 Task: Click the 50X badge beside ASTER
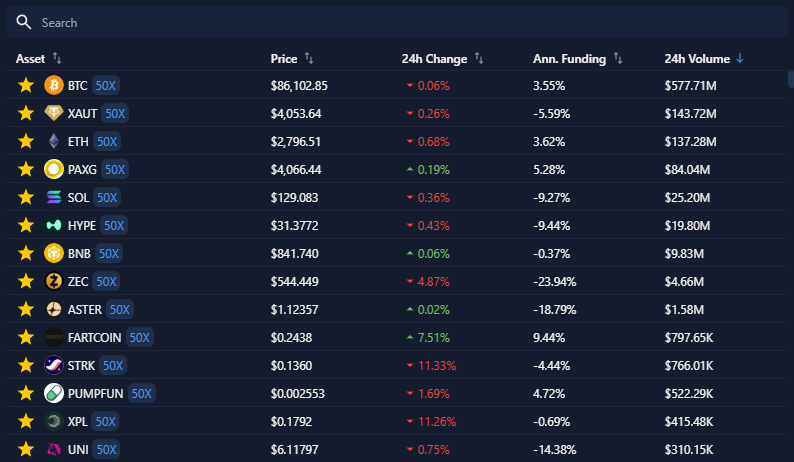(120, 310)
